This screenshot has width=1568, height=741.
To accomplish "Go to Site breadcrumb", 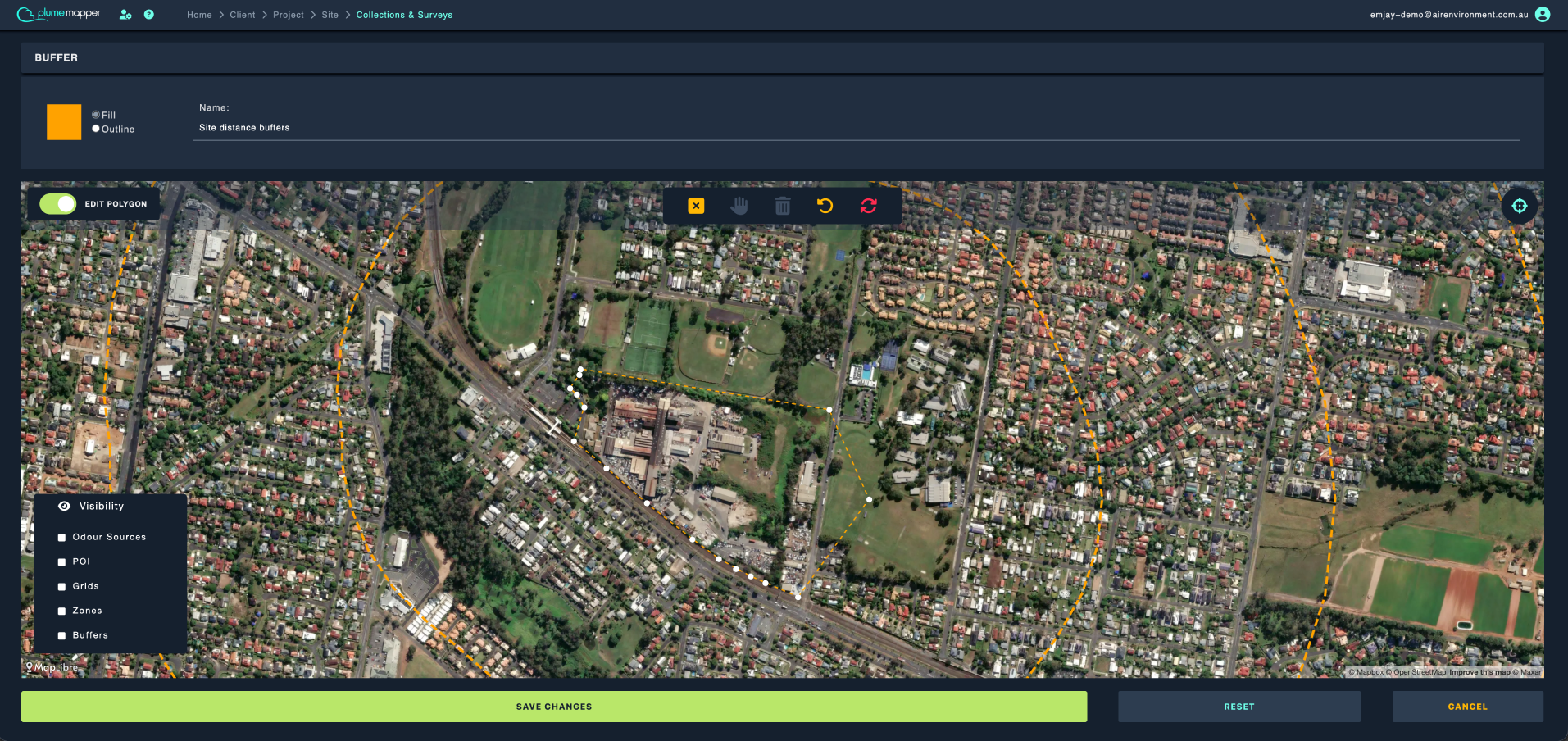I will [330, 15].
